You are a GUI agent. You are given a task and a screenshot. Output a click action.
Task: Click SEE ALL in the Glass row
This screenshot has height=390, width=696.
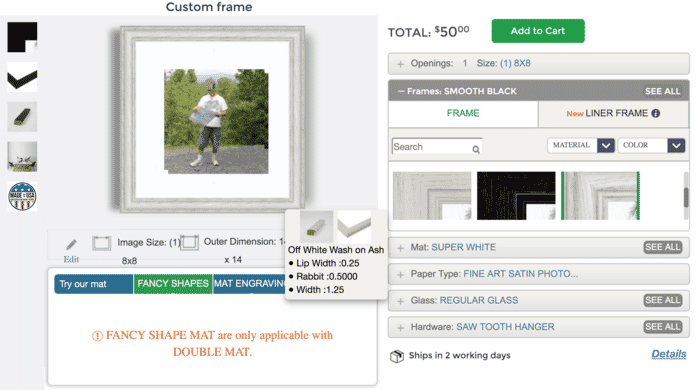(x=663, y=300)
